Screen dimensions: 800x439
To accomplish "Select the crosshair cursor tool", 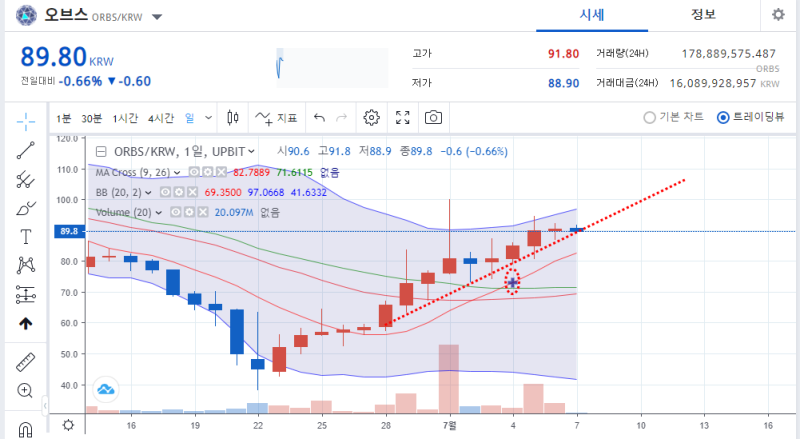I will point(26,121).
